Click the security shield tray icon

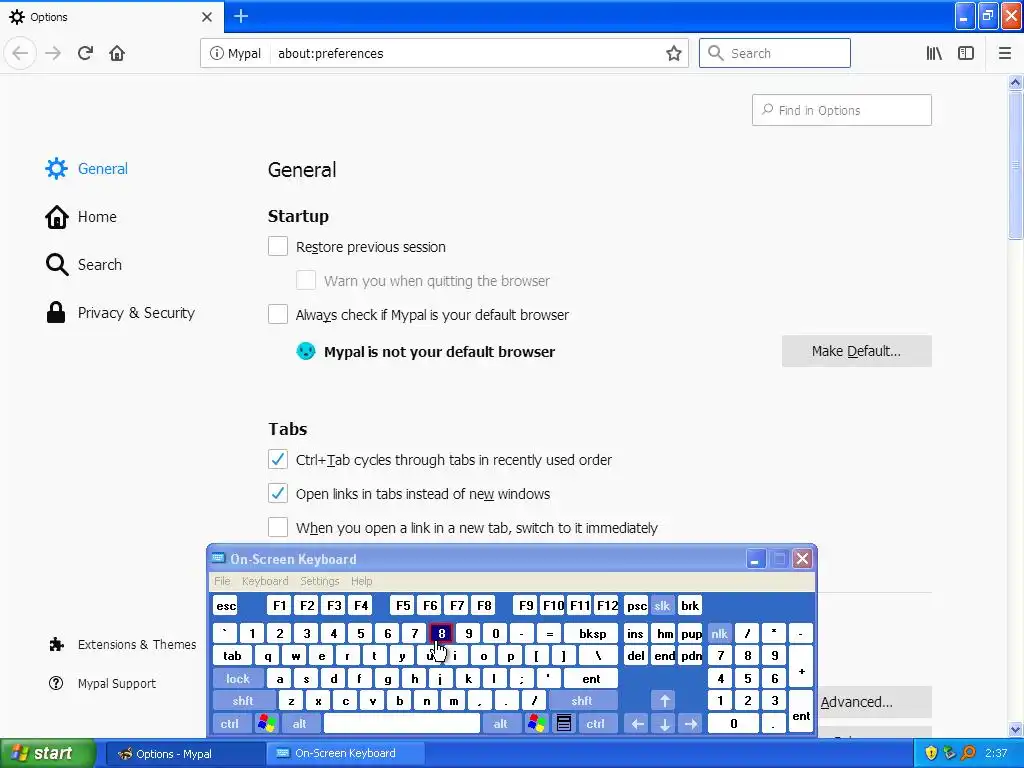click(x=931, y=753)
